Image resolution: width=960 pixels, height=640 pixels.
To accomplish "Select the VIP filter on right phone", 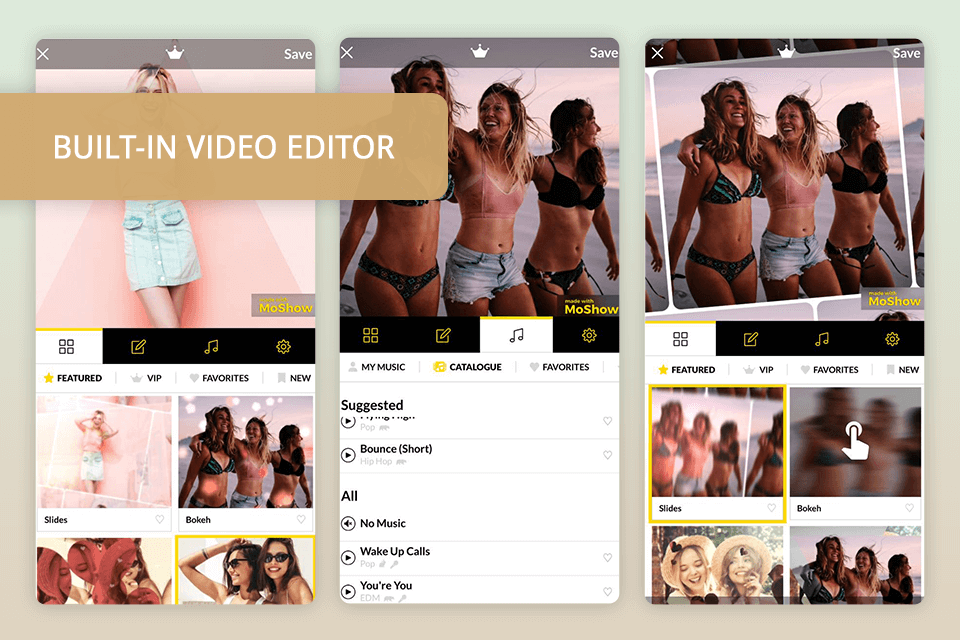I will click(x=759, y=369).
